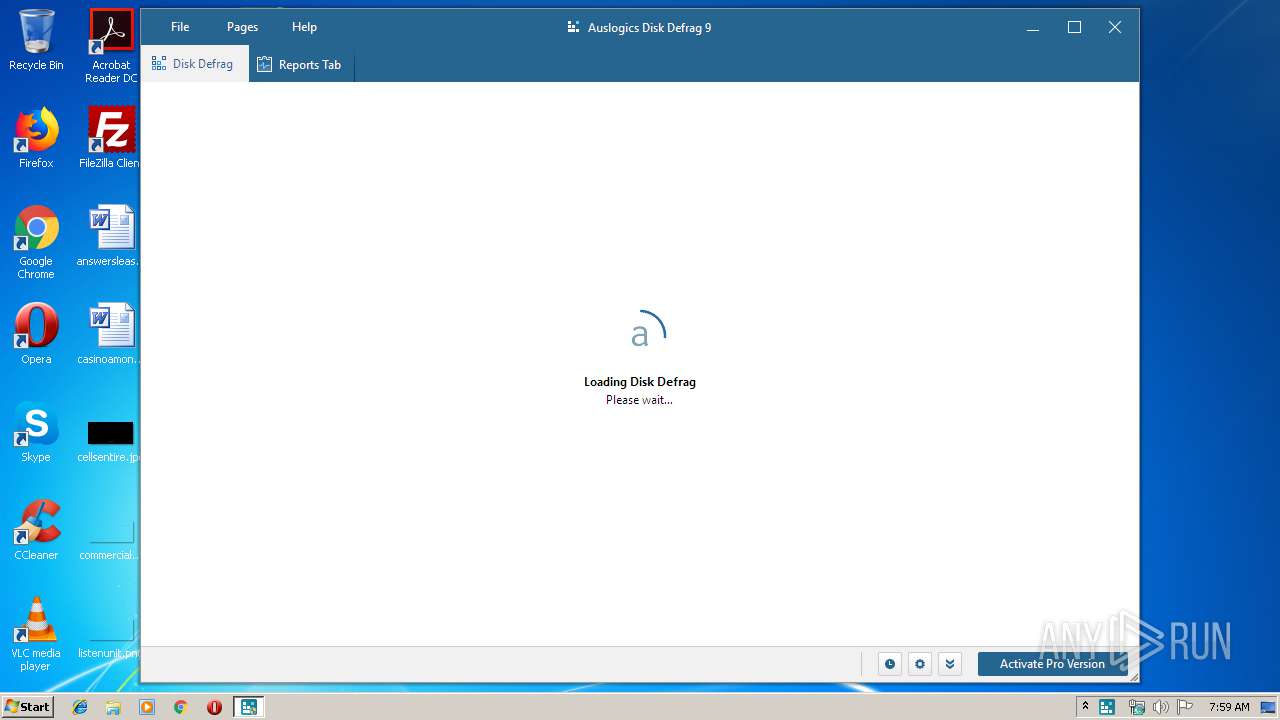Open the answersleas Word document

[111, 236]
